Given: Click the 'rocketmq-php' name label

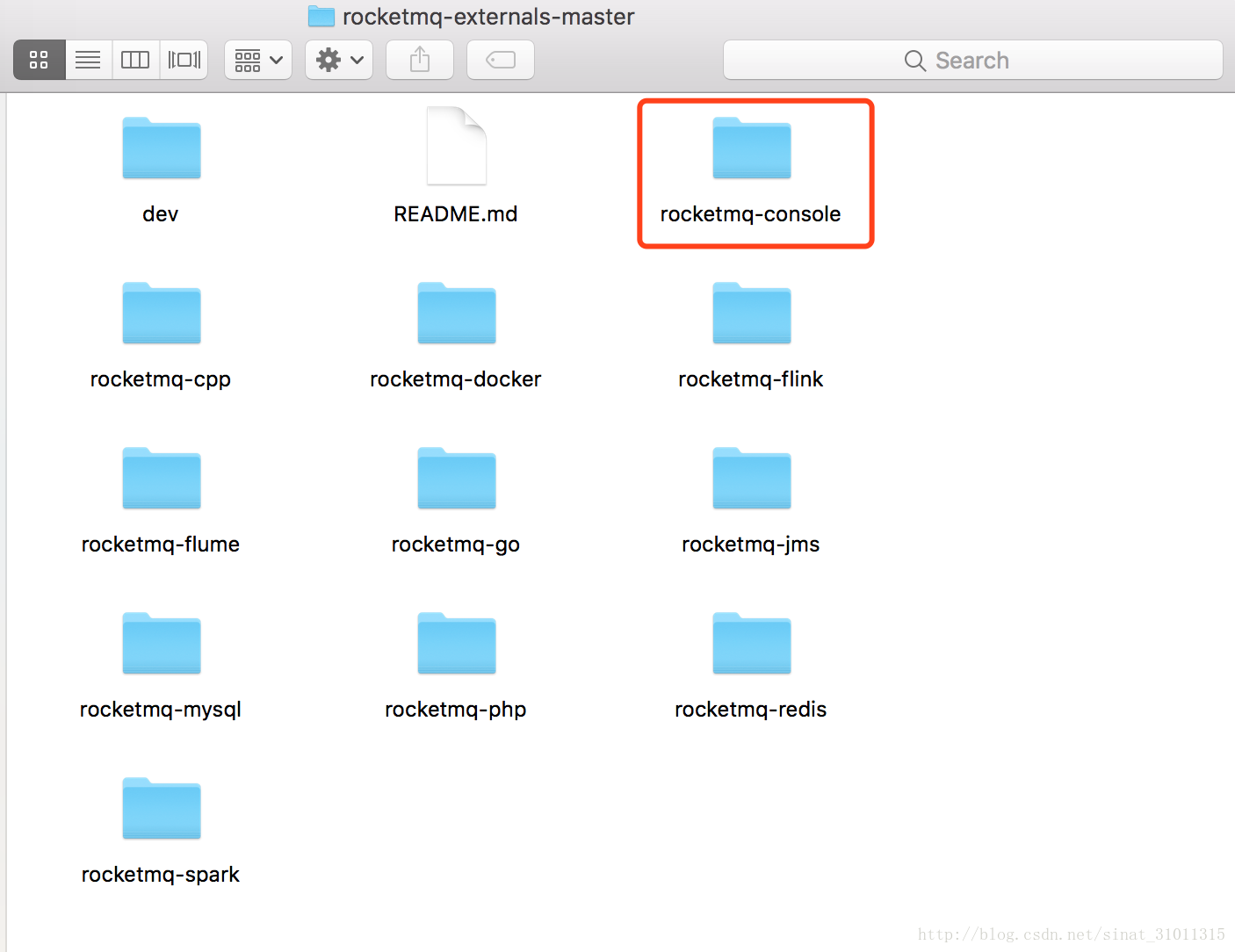Looking at the screenshot, I should point(456,710).
